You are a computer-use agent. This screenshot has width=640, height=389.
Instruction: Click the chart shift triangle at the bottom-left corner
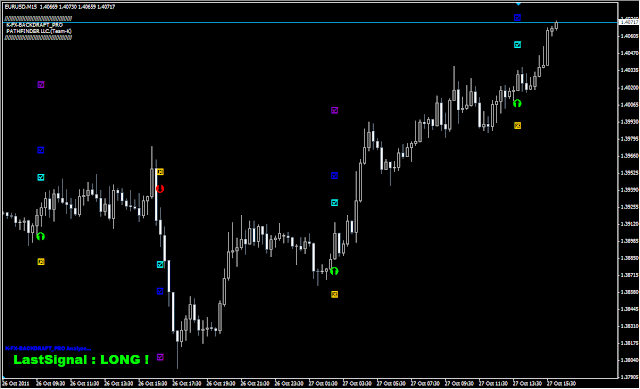(x=4, y=377)
